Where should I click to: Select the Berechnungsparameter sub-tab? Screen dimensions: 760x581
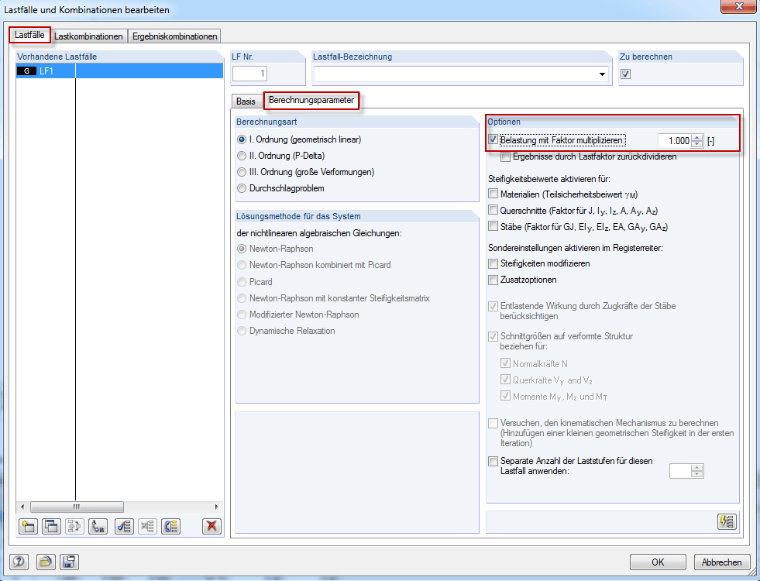coord(311,100)
